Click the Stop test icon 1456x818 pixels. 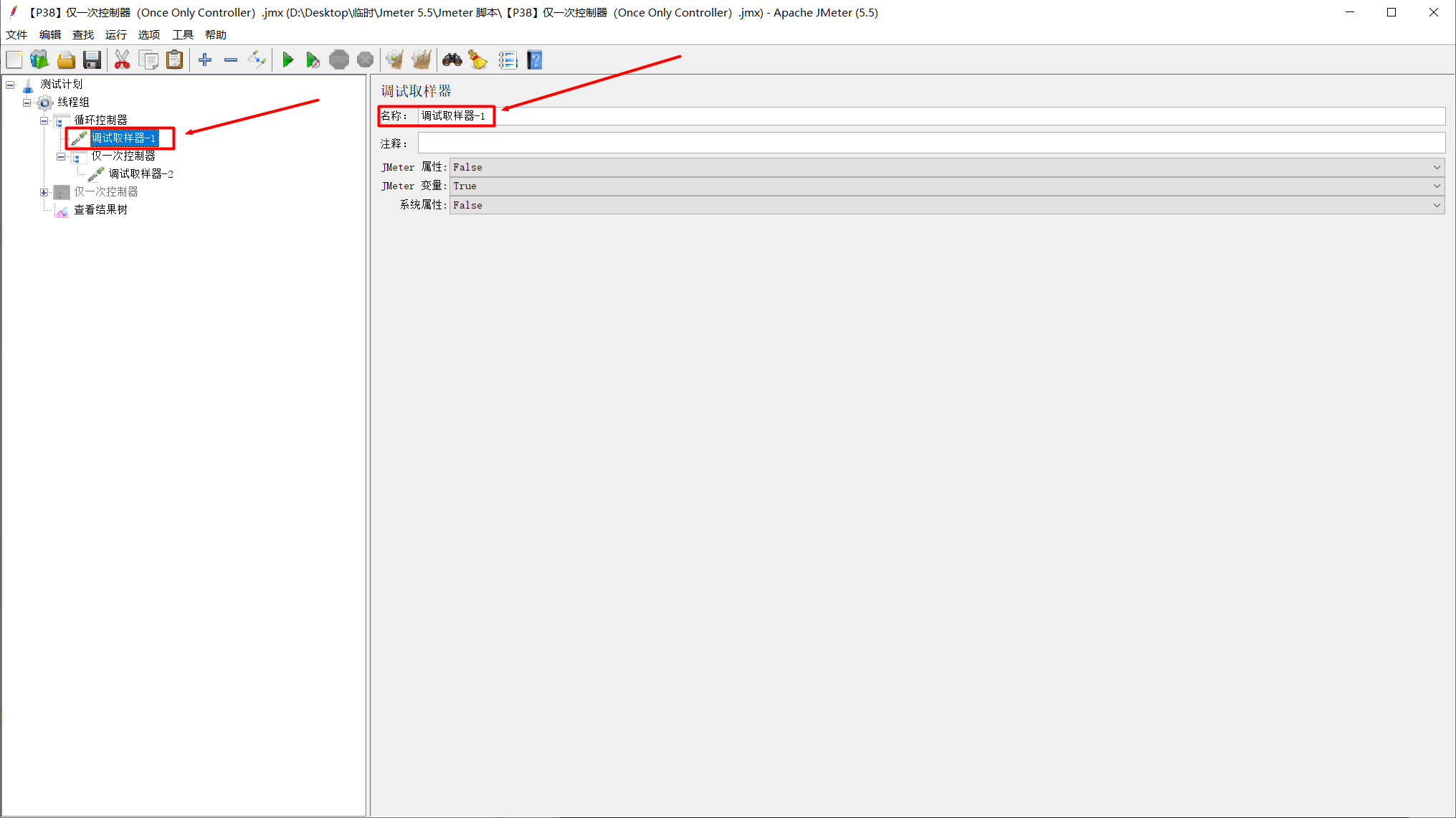pos(340,61)
